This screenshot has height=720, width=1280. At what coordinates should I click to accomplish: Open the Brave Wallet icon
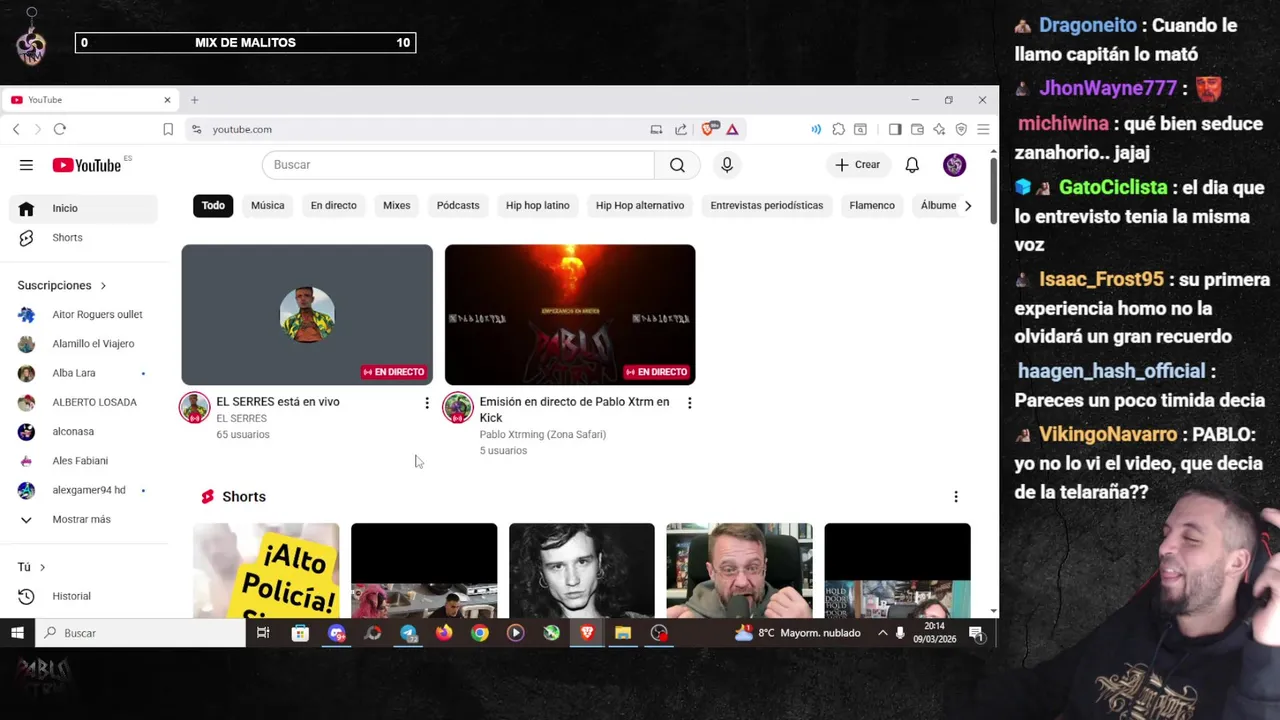coord(917,129)
